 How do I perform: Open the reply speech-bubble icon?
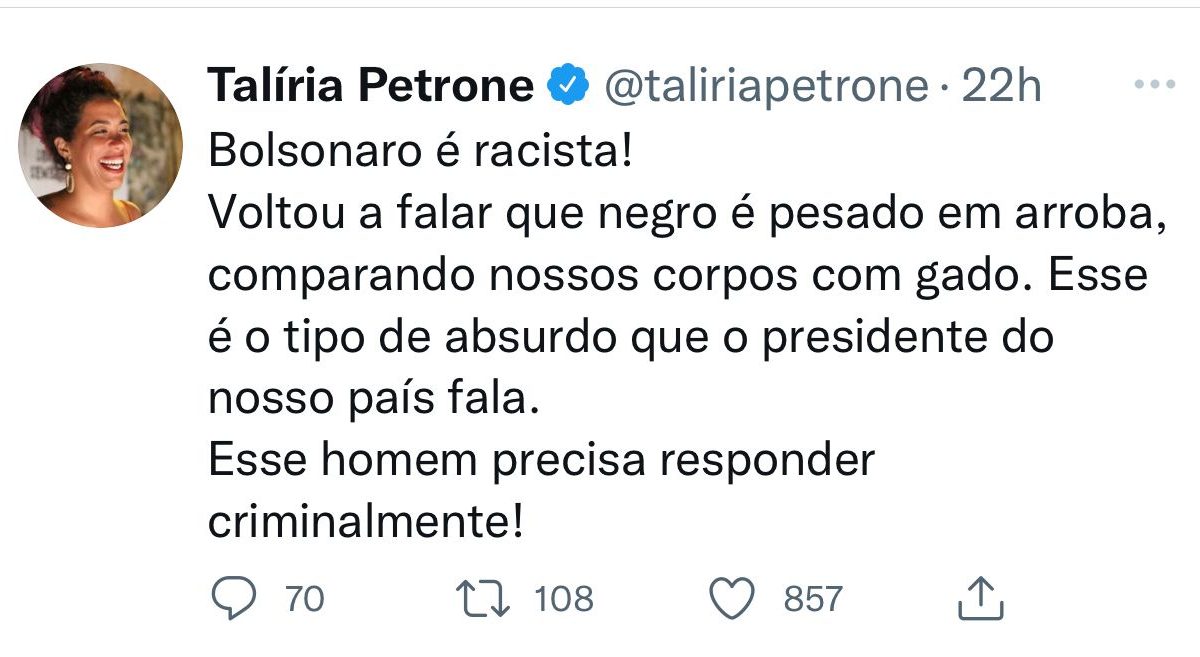click(x=236, y=599)
